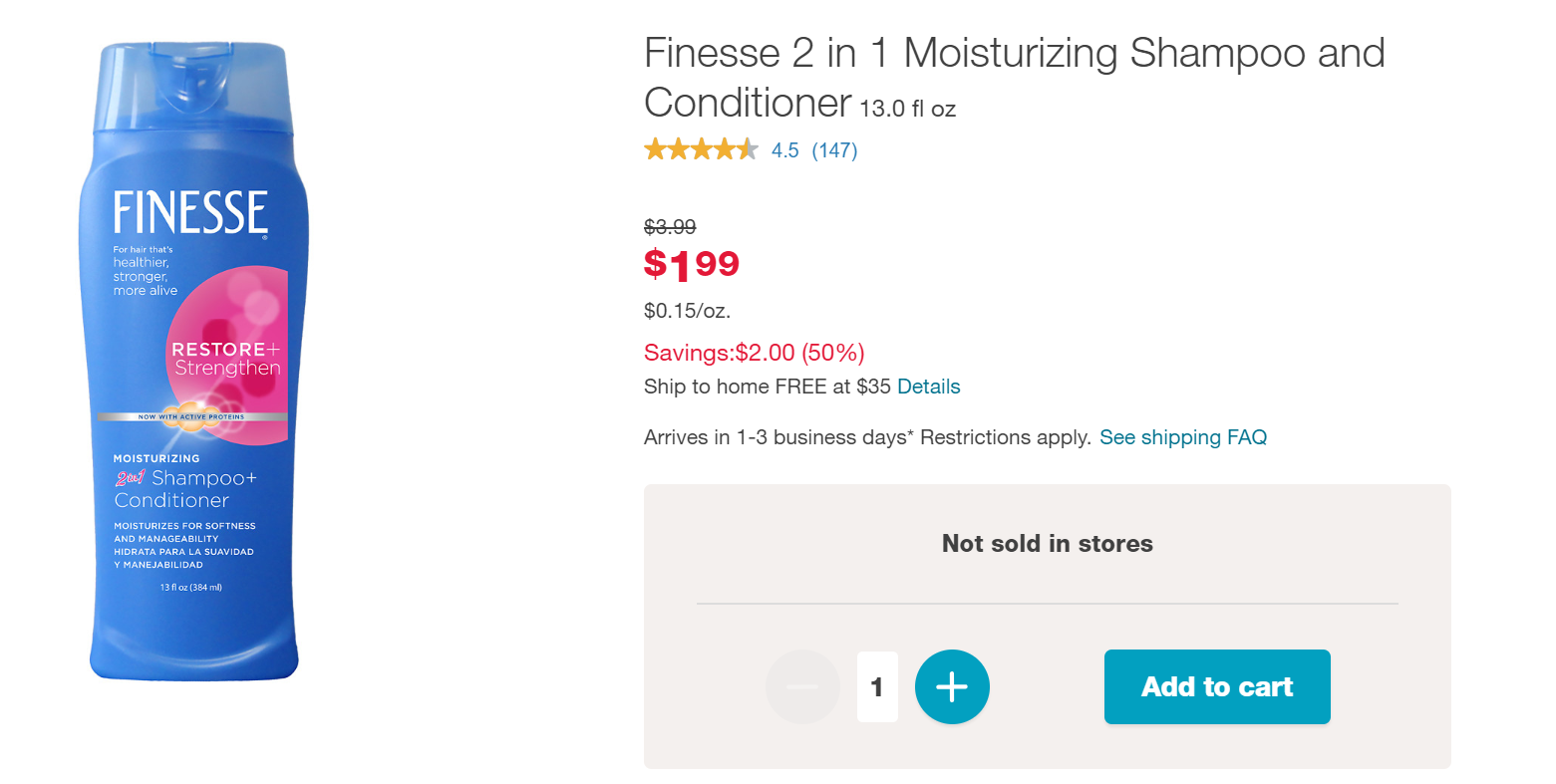The image size is (1556, 784).
Task: Click the disabled minus quantity button
Action: pos(802,686)
